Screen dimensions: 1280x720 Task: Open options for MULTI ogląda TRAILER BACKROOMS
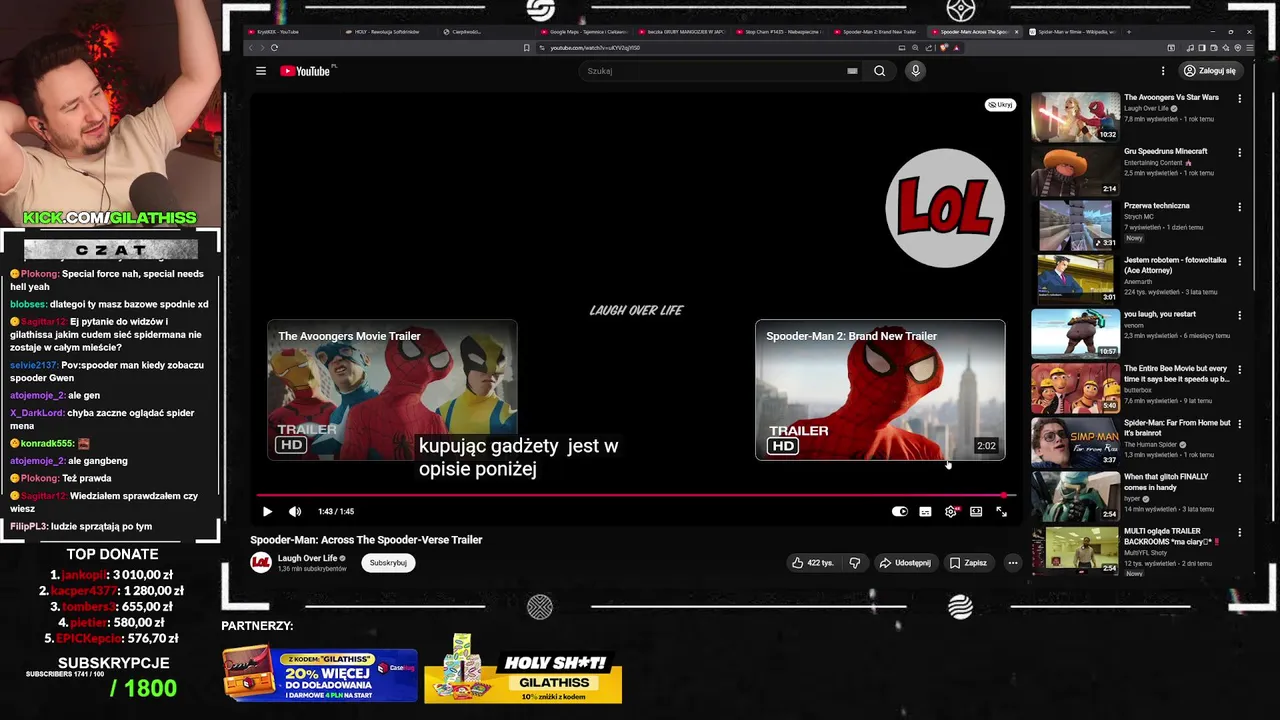(1239, 532)
